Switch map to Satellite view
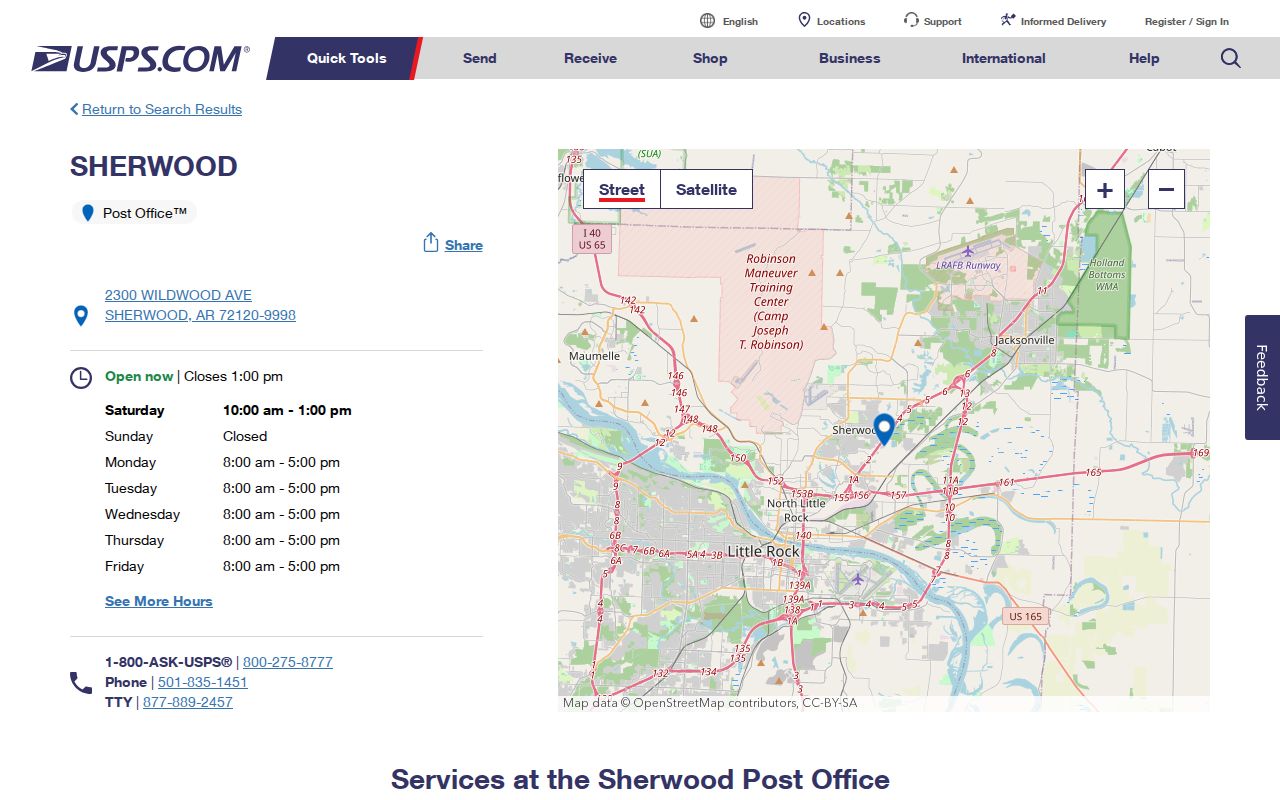The height and width of the screenshot is (800, 1280). click(x=706, y=189)
